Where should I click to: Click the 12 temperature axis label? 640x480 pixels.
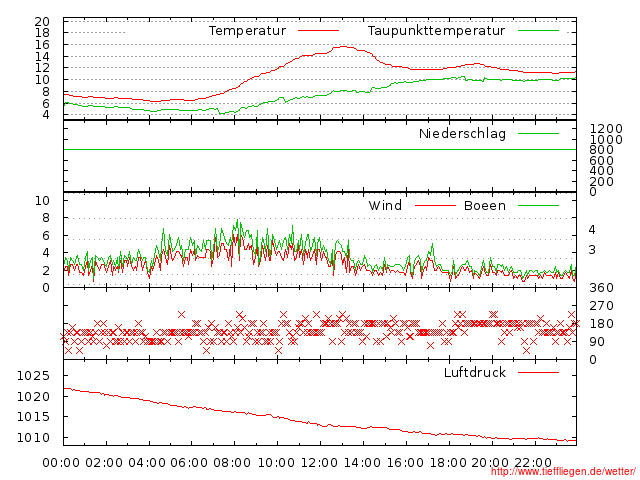tap(42, 68)
